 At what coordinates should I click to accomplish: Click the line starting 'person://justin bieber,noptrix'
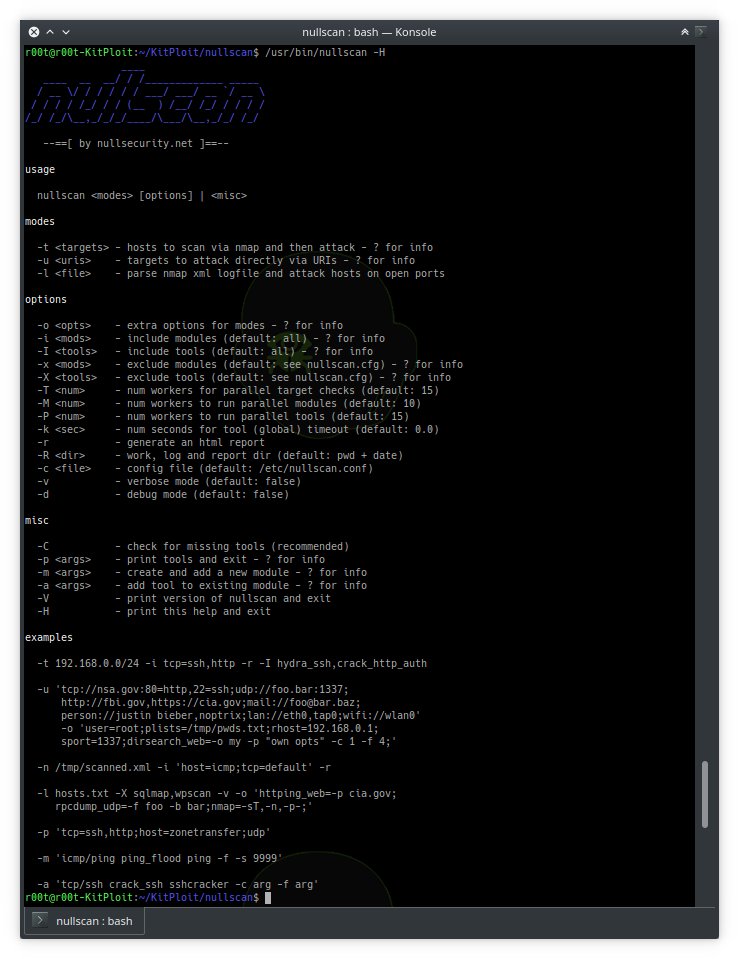coord(240,716)
